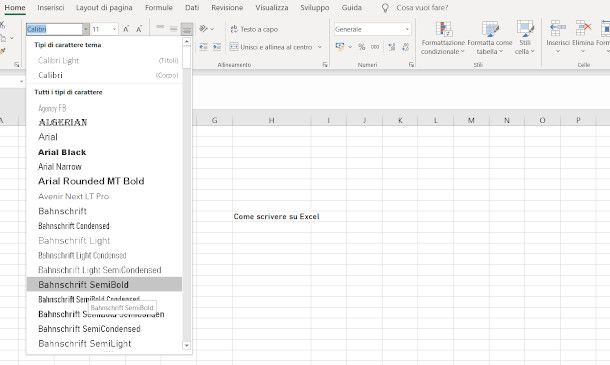Open the Sviluppo tab
This screenshot has width=610, height=365.
point(315,7)
